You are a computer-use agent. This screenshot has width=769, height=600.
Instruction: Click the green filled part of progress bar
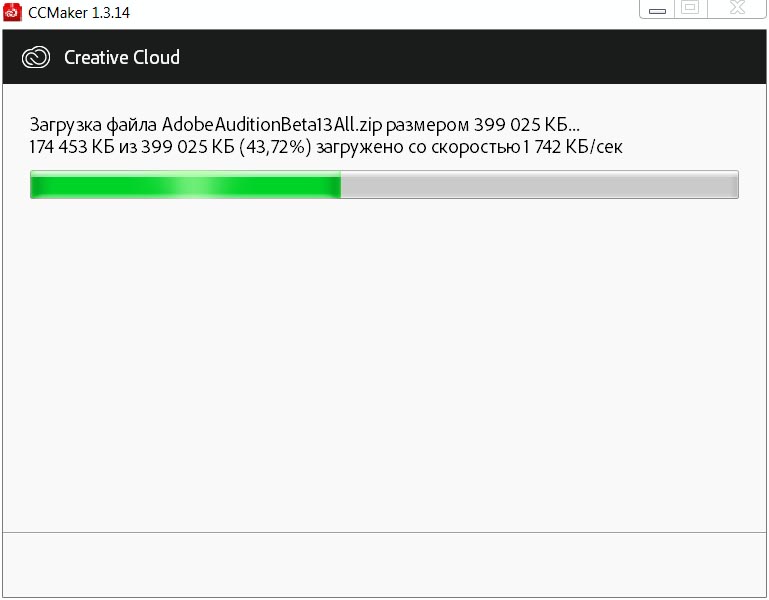coord(185,184)
